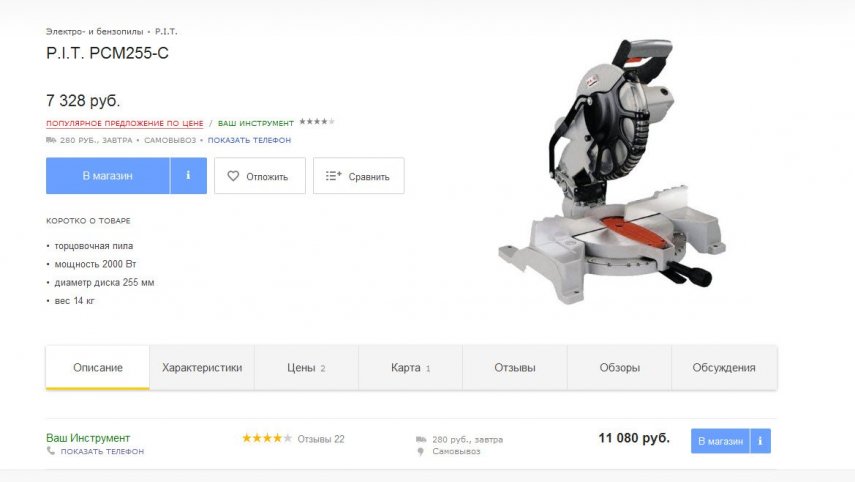
Task: Click the pickup pin icon next to Самовывоз
Action: (x=420, y=451)
